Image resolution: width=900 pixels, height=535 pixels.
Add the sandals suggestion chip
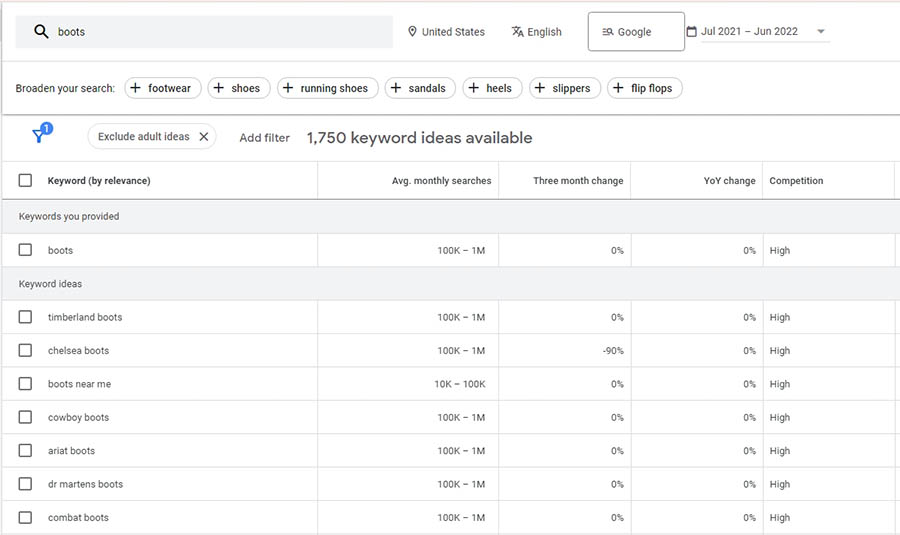click(x=419, y=88)
